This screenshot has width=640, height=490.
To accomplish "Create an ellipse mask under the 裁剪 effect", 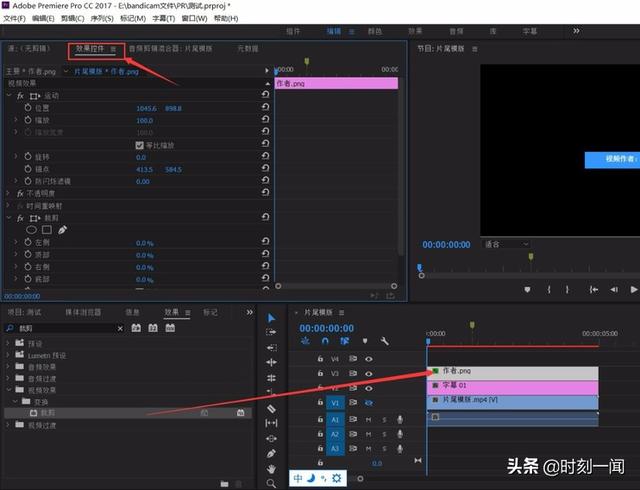I will (x=31, y=230).
